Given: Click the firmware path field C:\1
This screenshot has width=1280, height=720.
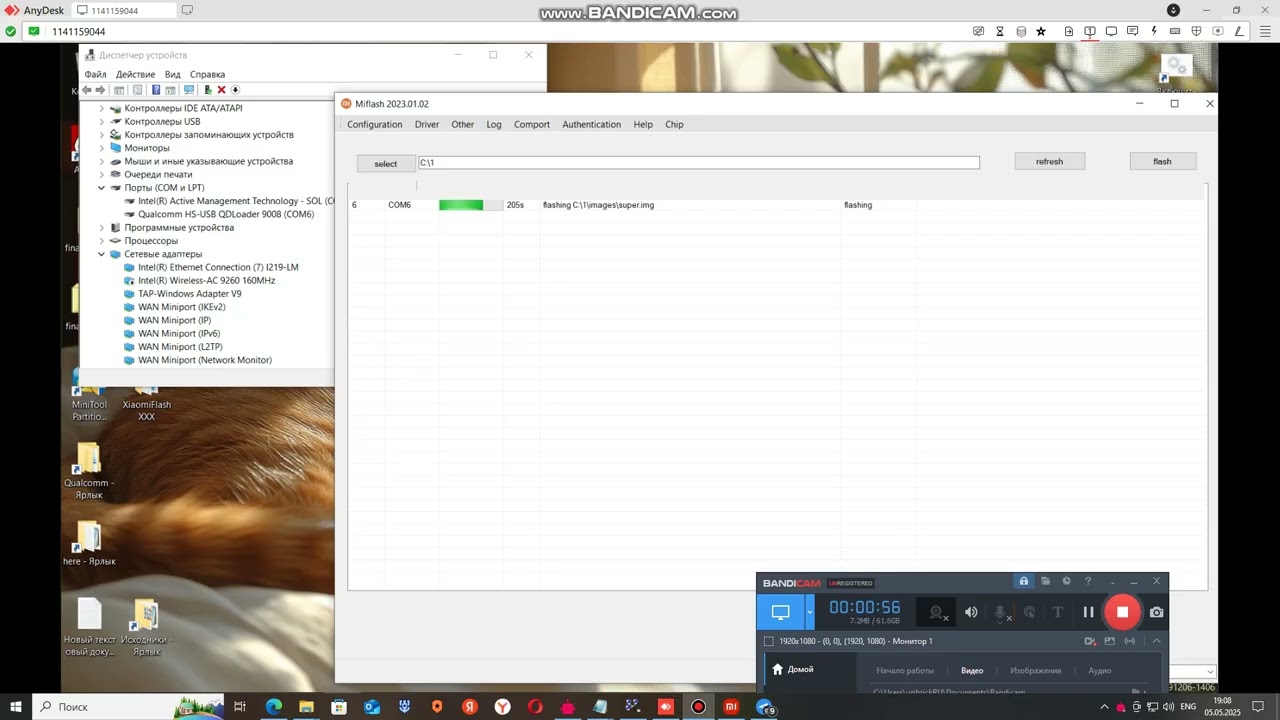Looking at the screenshot, I should click(x=698, y=162).
